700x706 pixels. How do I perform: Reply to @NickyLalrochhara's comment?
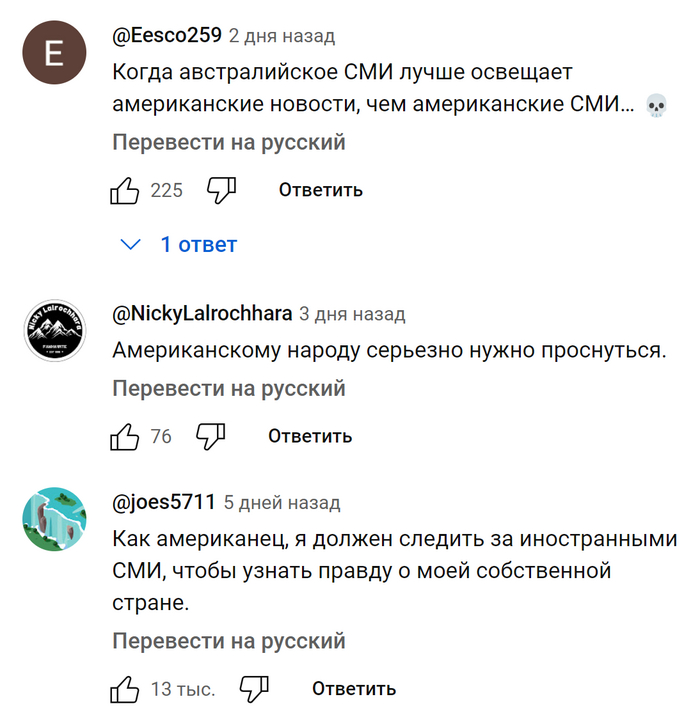(310, 436)
